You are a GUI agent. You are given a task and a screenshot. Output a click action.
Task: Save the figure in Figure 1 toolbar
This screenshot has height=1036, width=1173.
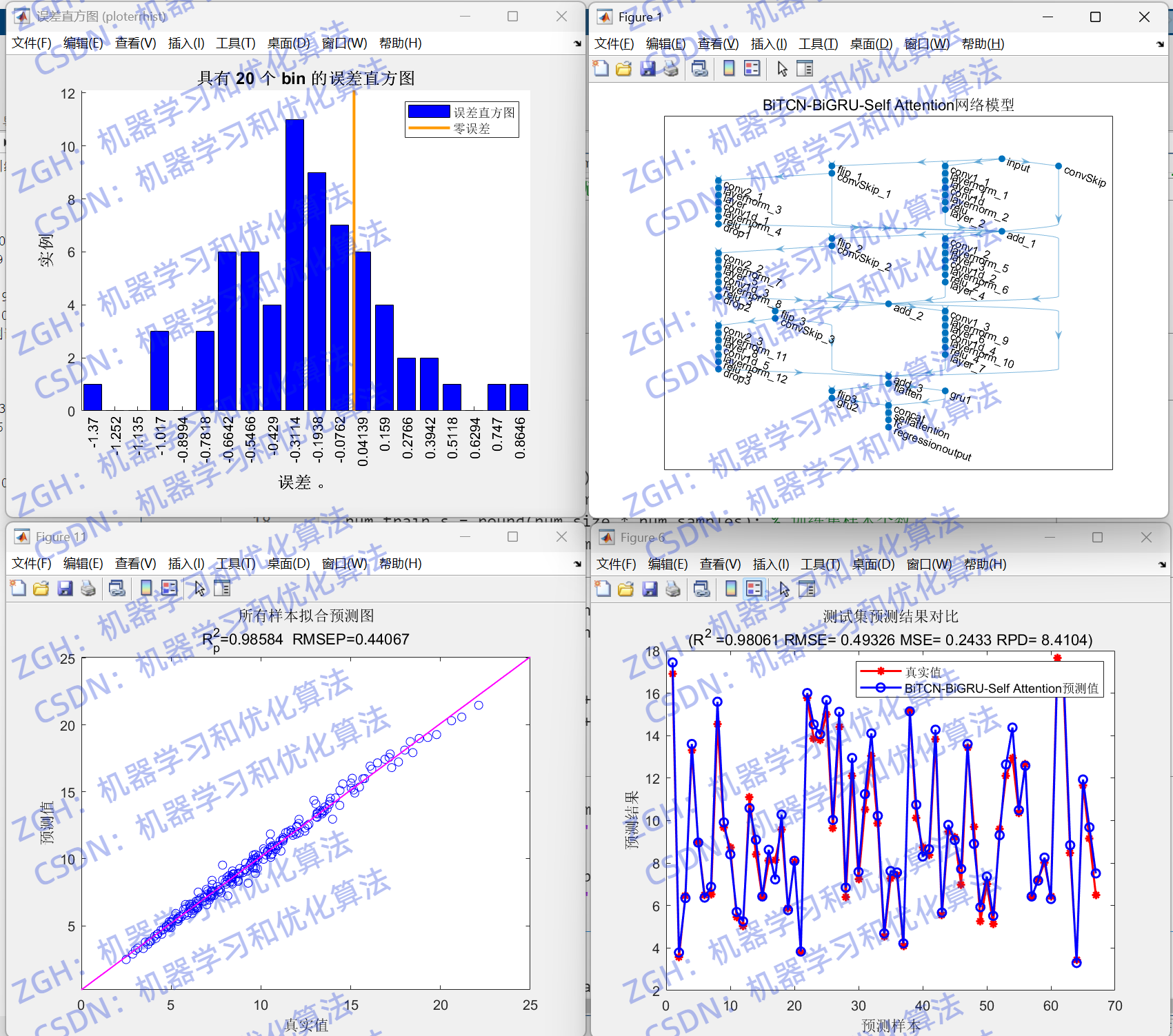[648, 68]
